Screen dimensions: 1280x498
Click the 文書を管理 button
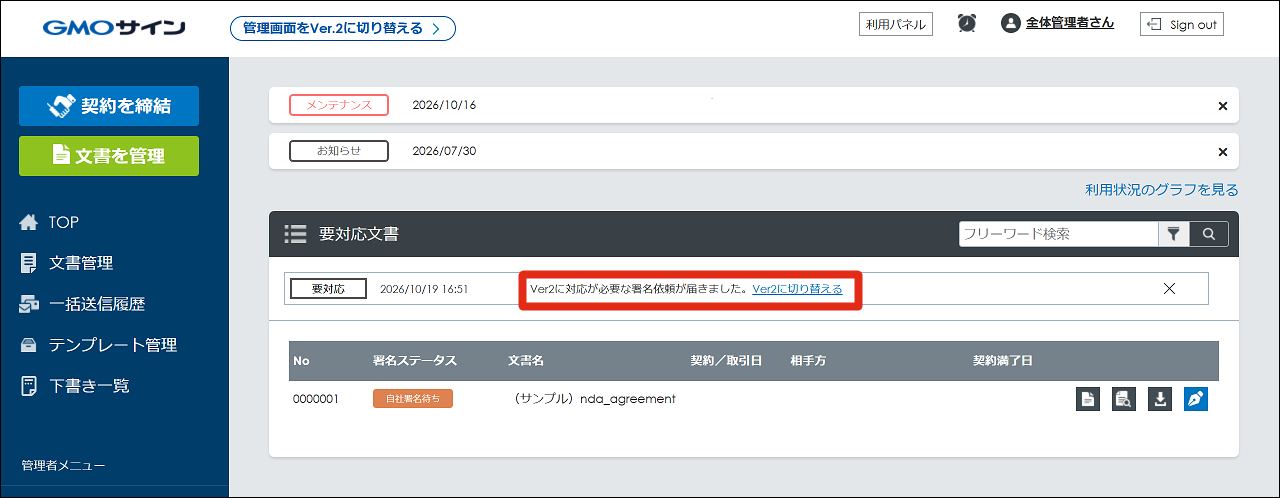click(109, 156)
